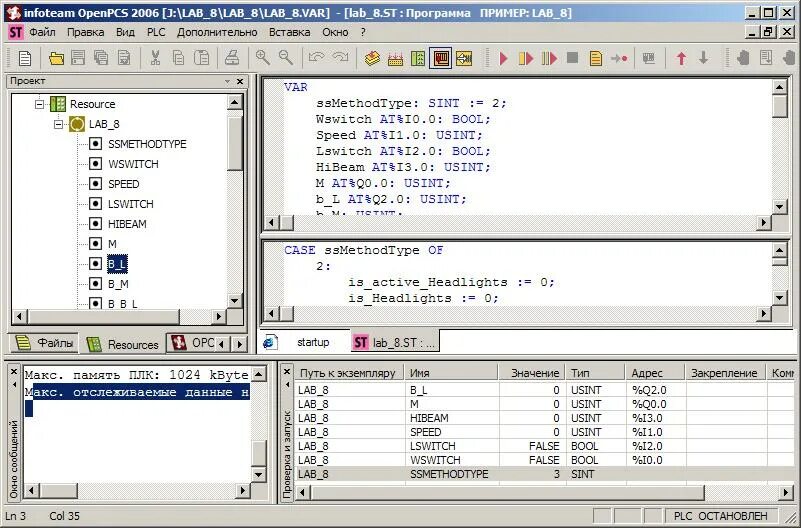The width and height of the screenshot is (801, 528).
Task: Click the gray Stop square icon
Action: pyautogui.click(x=573, y=58)
